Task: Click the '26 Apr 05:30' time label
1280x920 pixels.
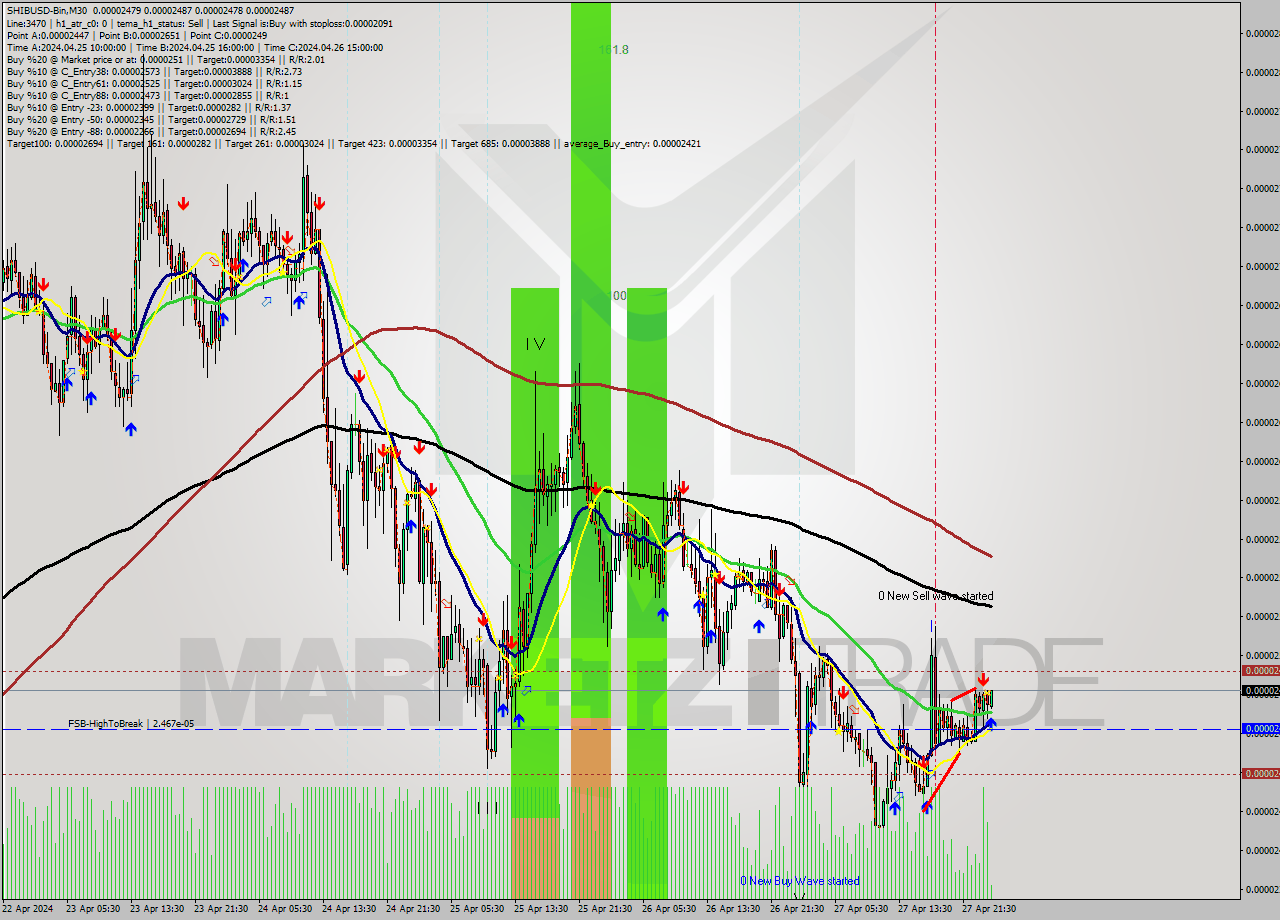Action: click(669, 909)
